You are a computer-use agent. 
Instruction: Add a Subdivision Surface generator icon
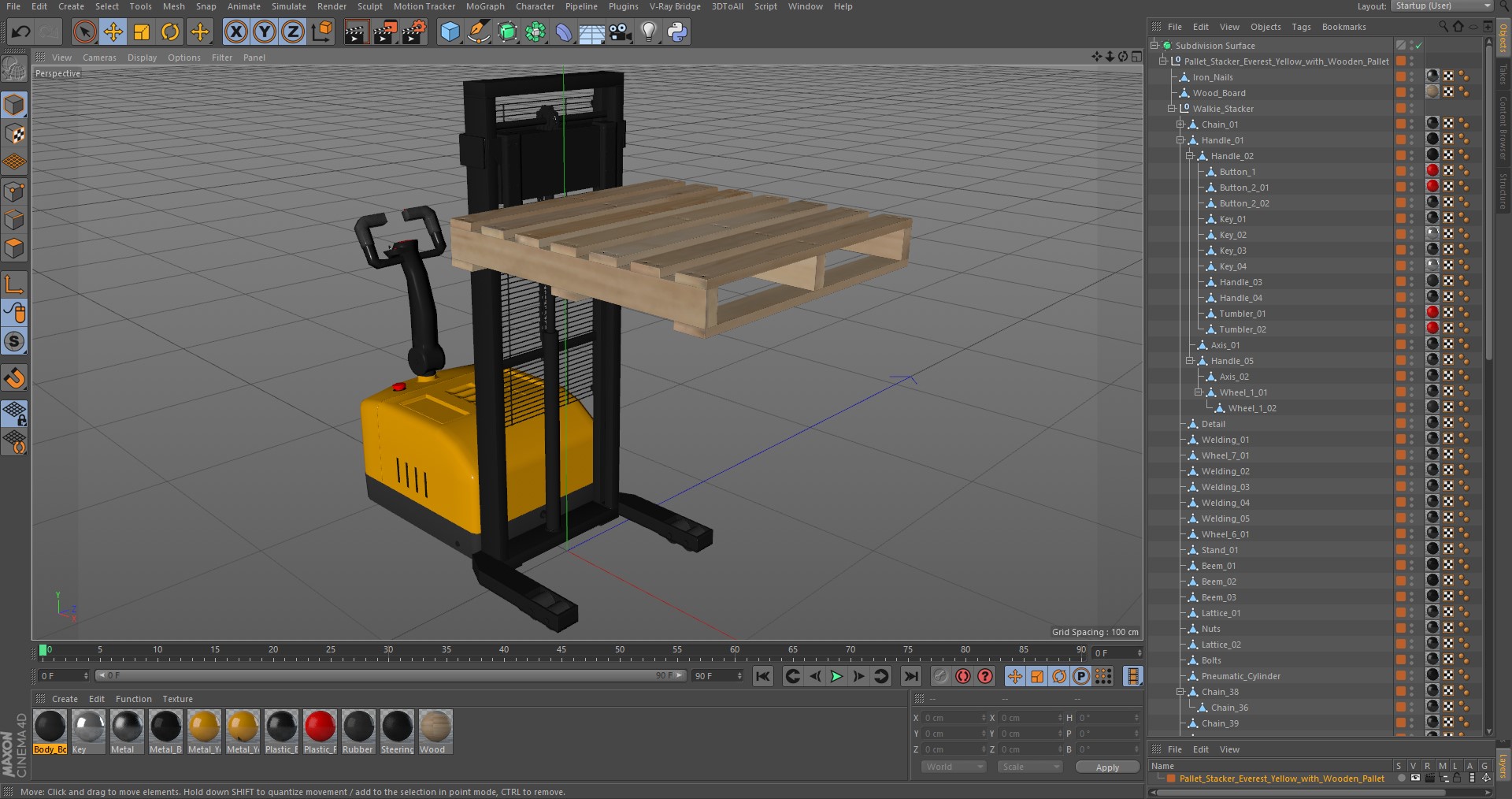pyautogui.click(x=507, y=32)
